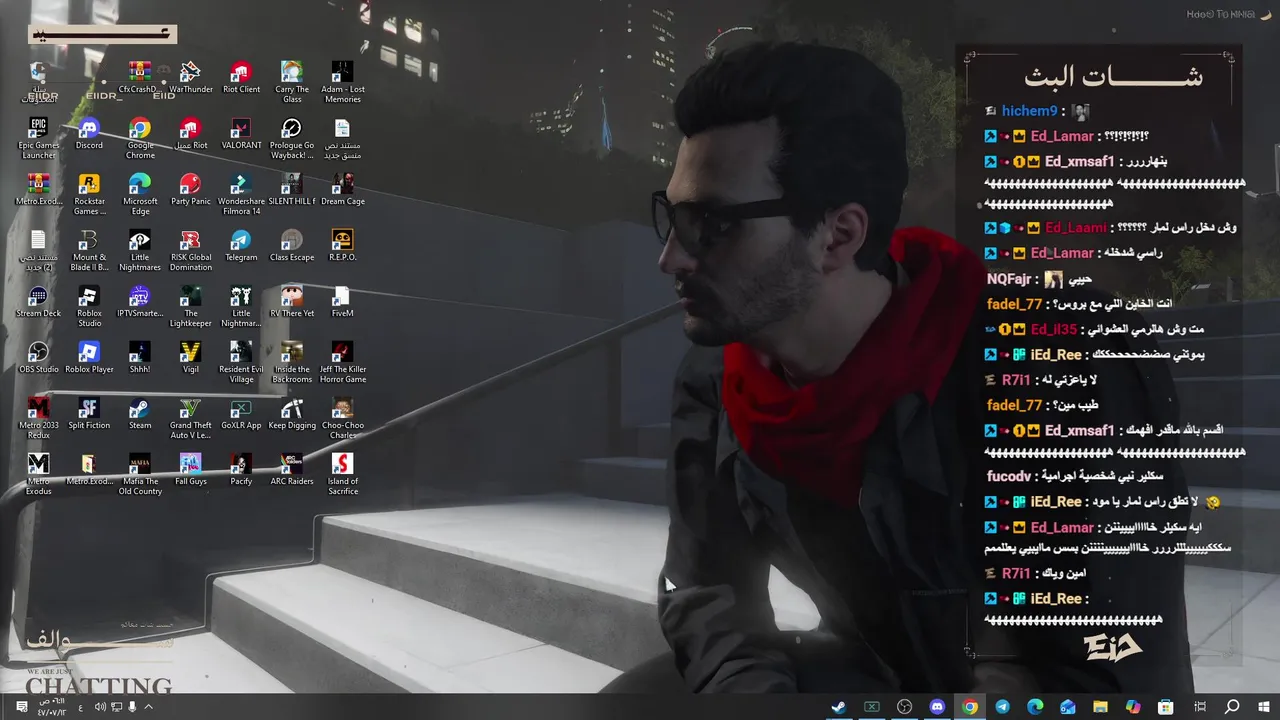
Task: Open the Epic Games Launcher shortcut
Action: (38, 138)
